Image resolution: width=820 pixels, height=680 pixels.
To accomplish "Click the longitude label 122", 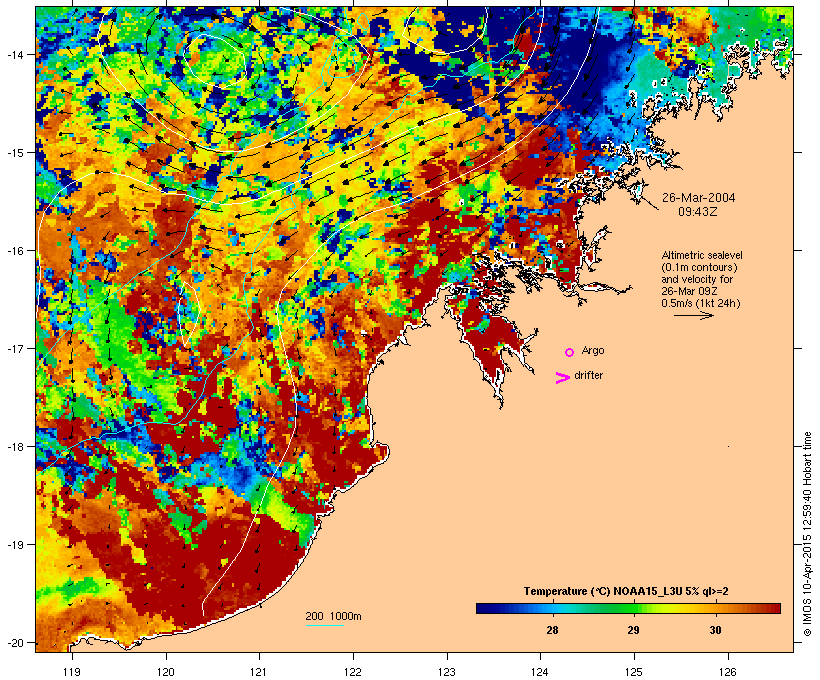I will coord(353,672).
